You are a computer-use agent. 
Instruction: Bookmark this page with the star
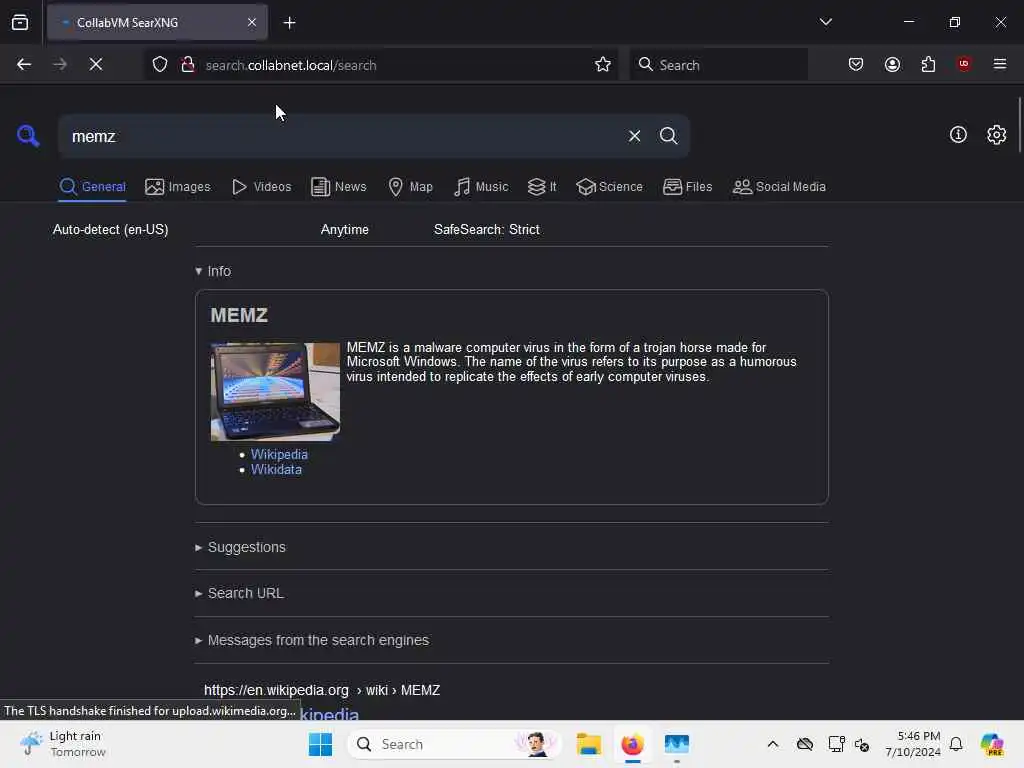[x=603, y=65]
